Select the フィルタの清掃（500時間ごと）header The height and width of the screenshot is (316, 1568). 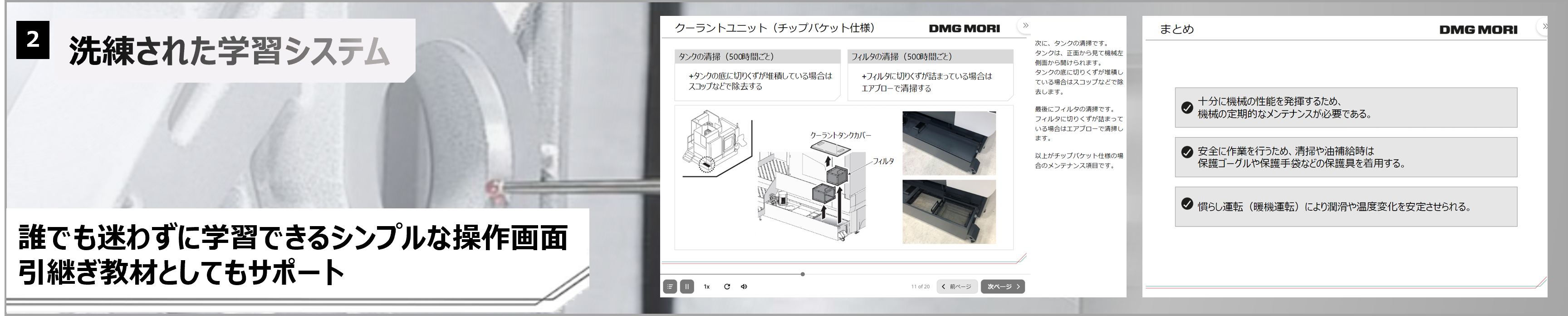tap(931, 57)
